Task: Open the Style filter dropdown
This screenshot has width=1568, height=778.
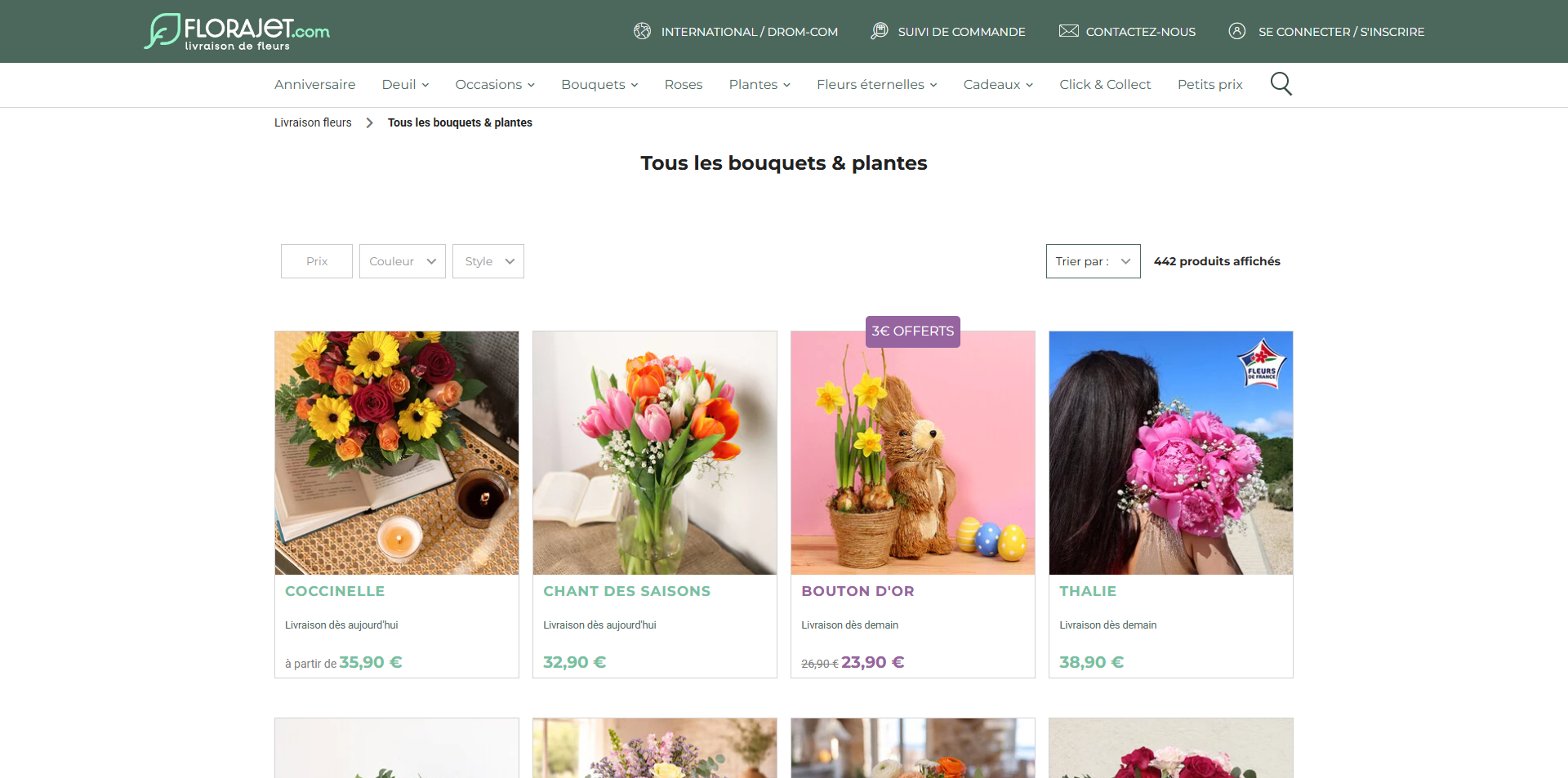Action: (x=488, y=261)
